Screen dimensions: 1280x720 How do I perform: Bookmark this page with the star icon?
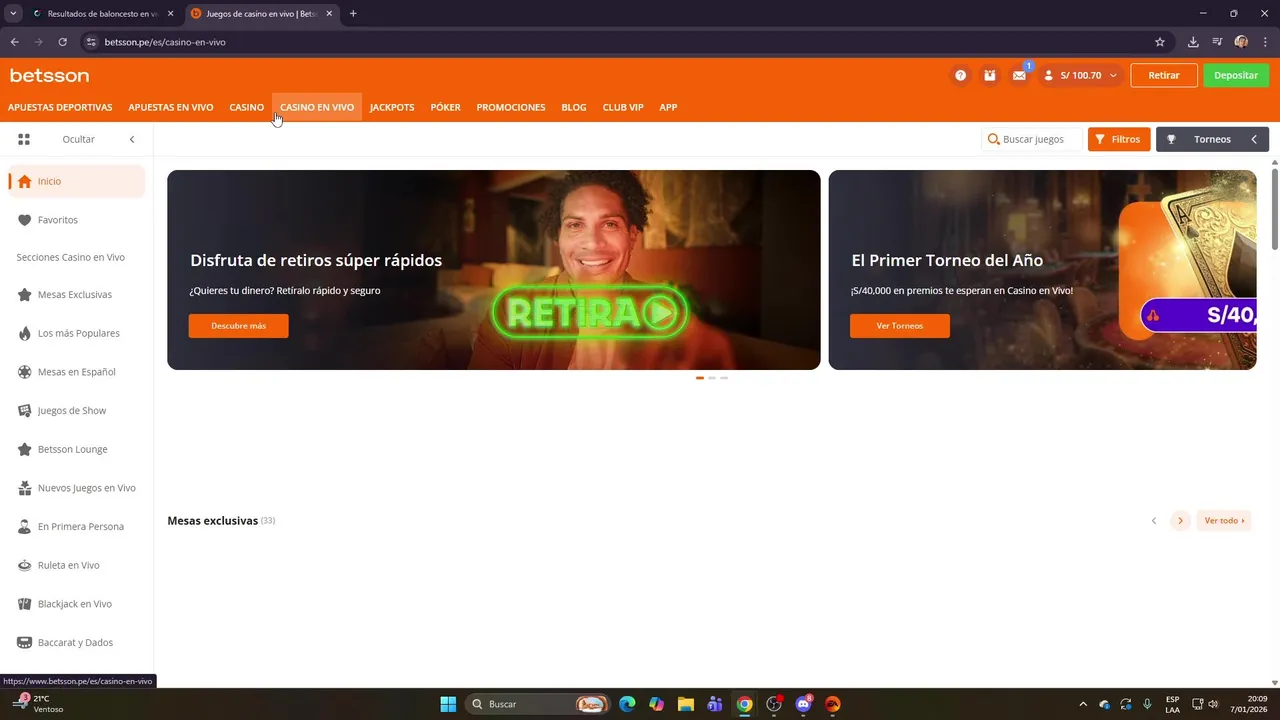click(1160, 42)
